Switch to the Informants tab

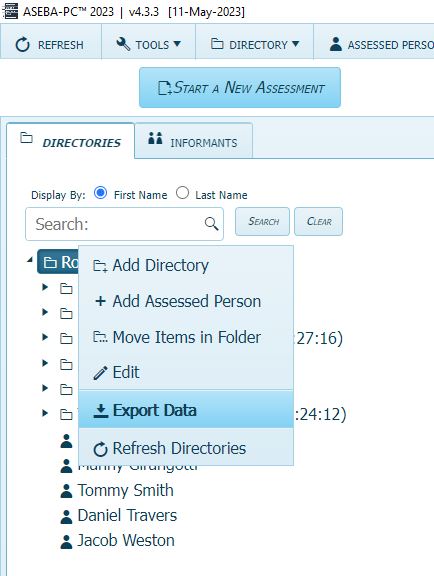pyautogui.click(x=194, y=141)
